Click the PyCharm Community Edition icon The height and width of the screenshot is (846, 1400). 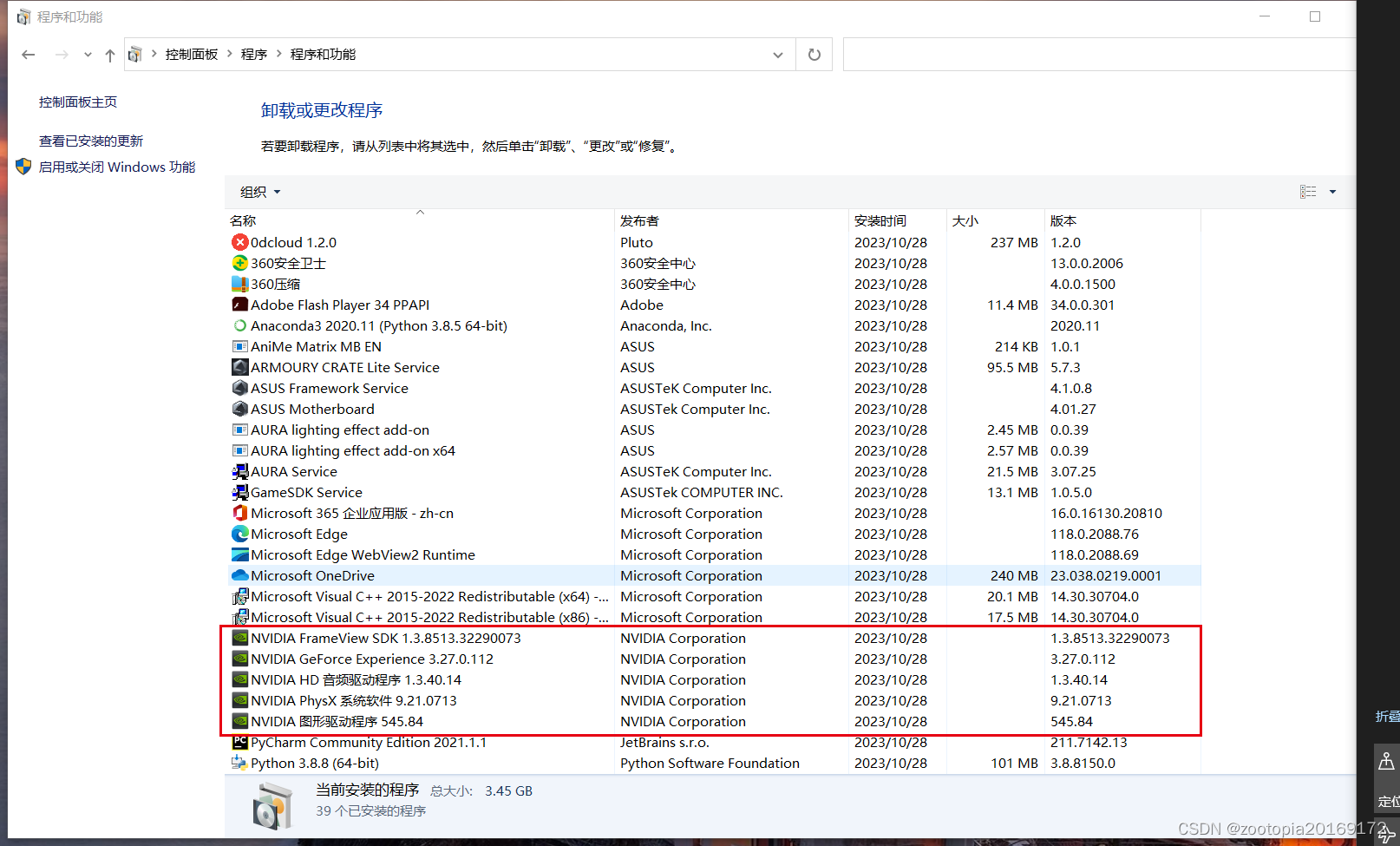click(240, 742)
